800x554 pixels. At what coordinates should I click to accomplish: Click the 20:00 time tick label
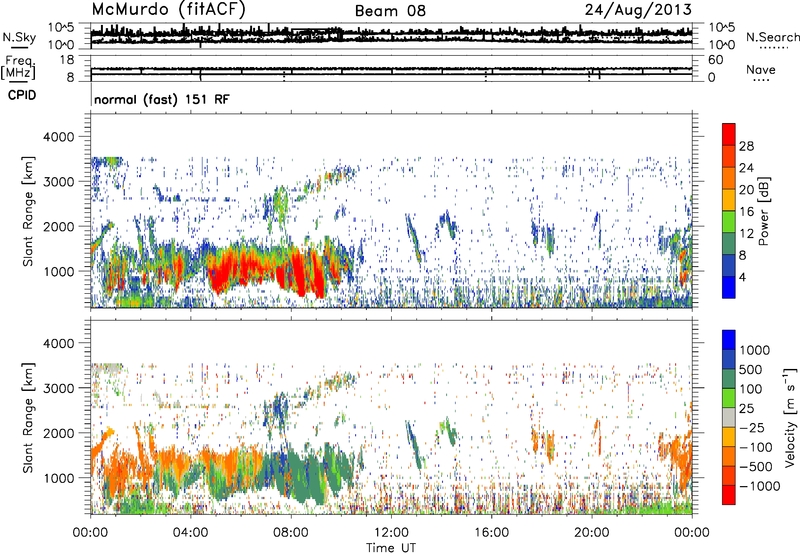pyautogui.click(x=591, y=533)
